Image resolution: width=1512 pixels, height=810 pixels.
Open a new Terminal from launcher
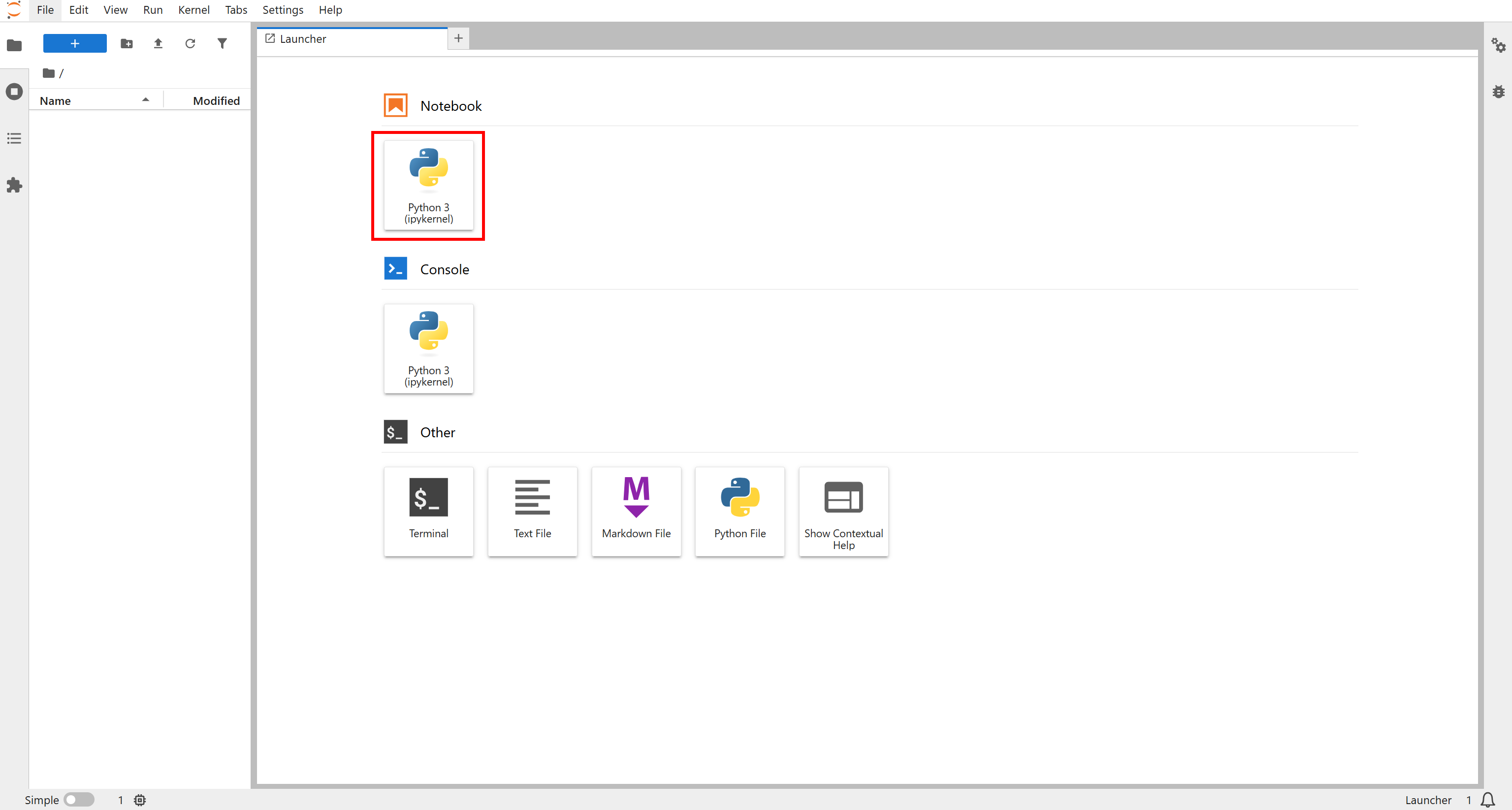pos(428,511)
